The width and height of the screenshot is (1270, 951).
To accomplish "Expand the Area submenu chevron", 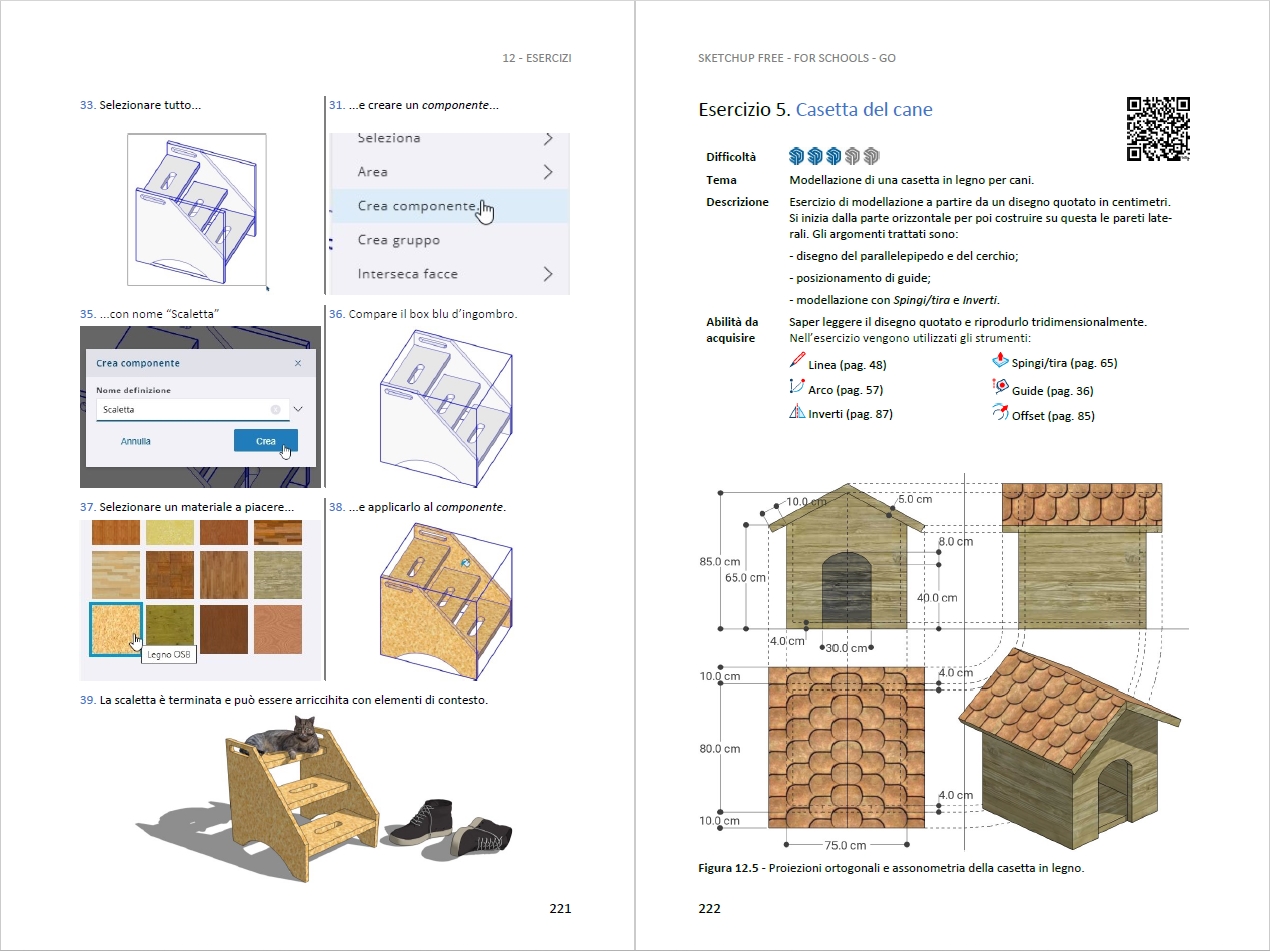I will pos(548,172).
